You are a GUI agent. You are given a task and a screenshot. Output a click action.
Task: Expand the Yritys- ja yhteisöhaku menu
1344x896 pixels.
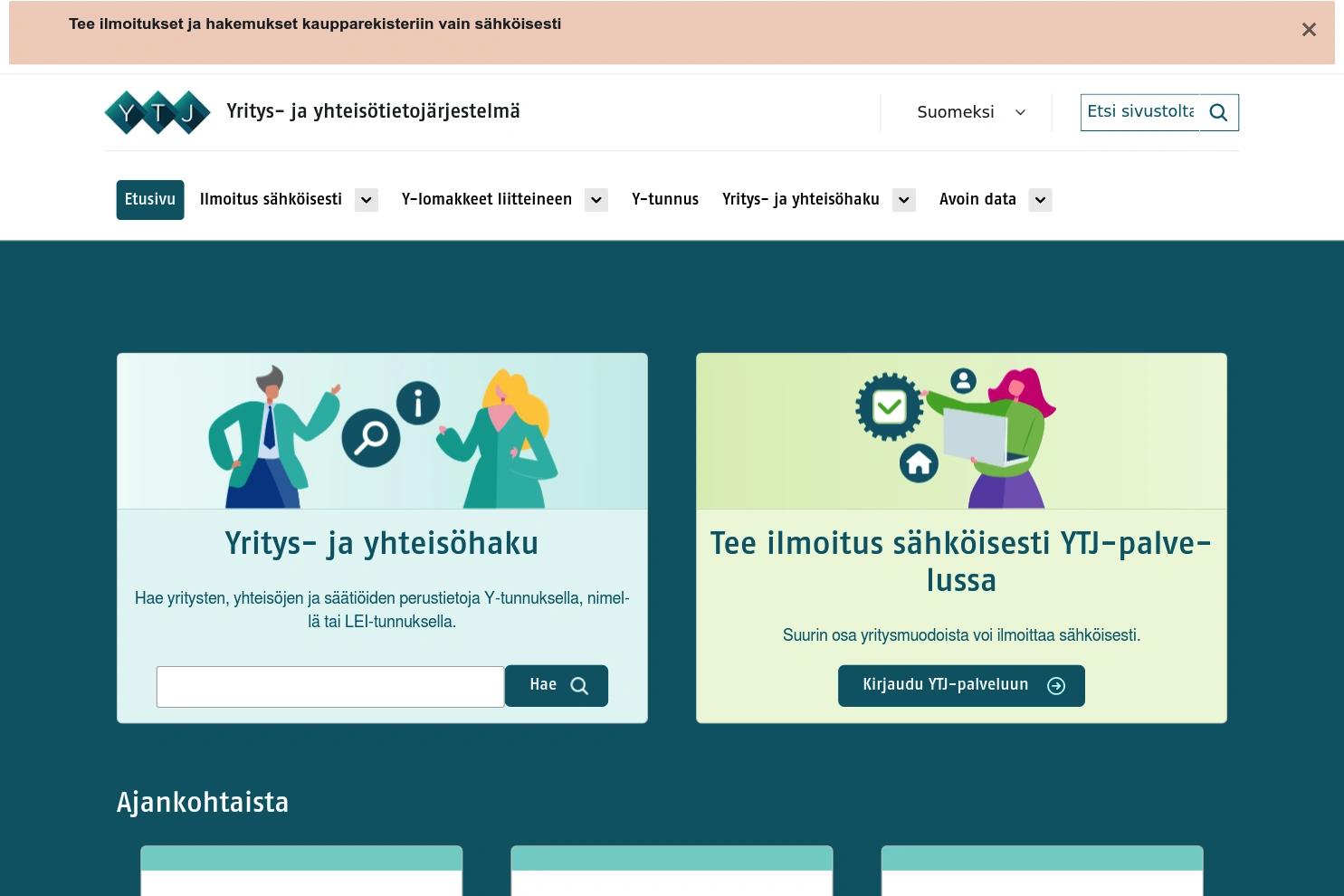(x=902, y=199)
